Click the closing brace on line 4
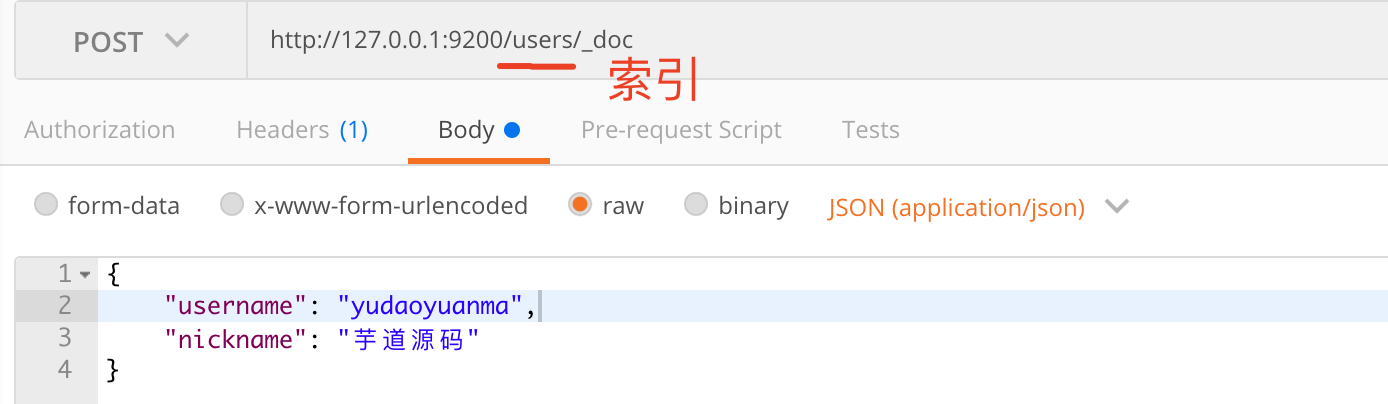1388x404 pixels. tap(113, 370)
